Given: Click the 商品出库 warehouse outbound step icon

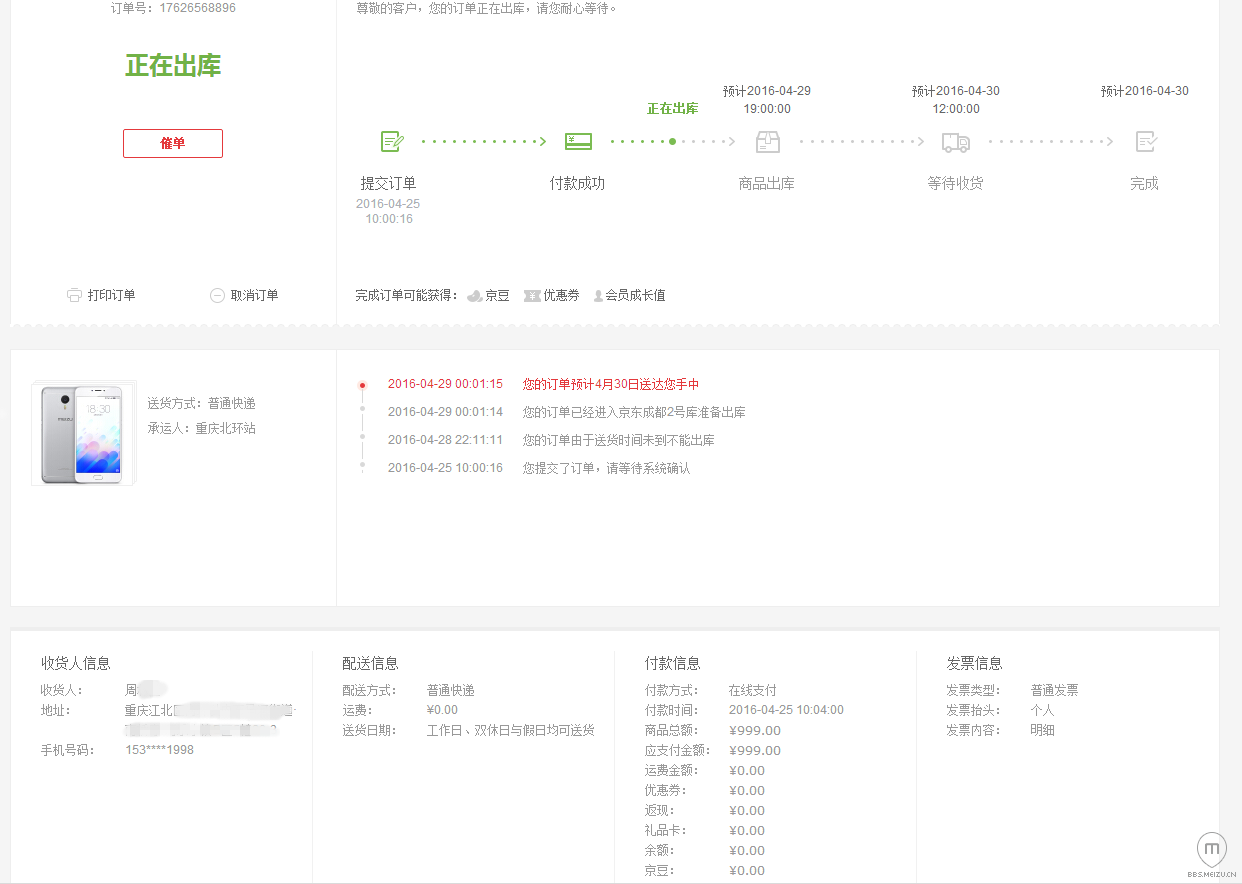Looking at the screenshot, I should click(767, 141).
